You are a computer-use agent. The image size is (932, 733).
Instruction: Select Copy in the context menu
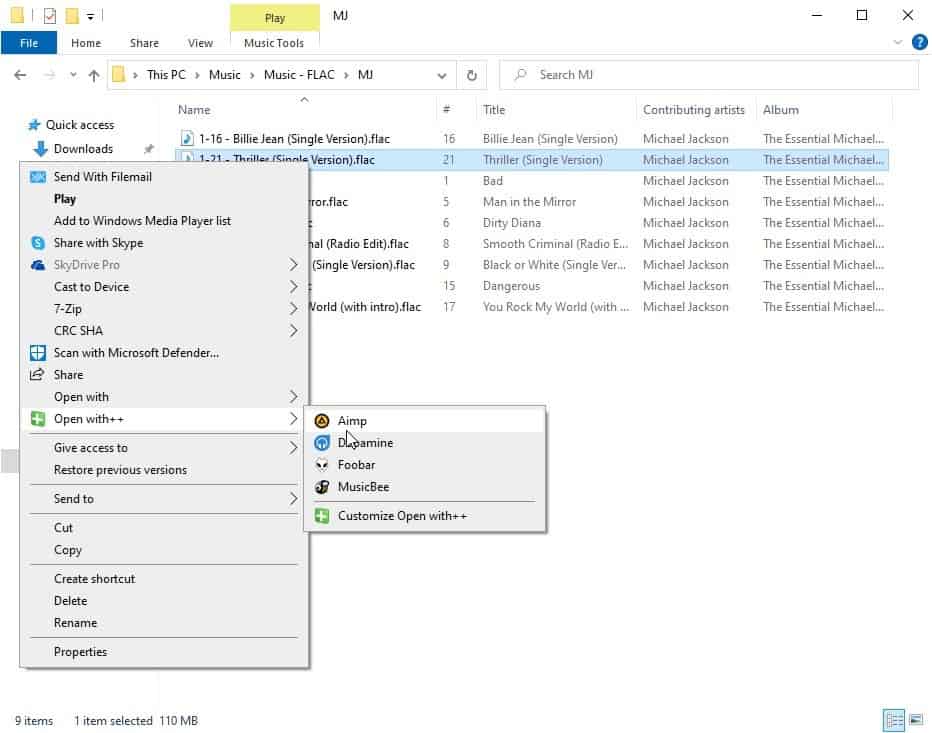click(164, 549)
